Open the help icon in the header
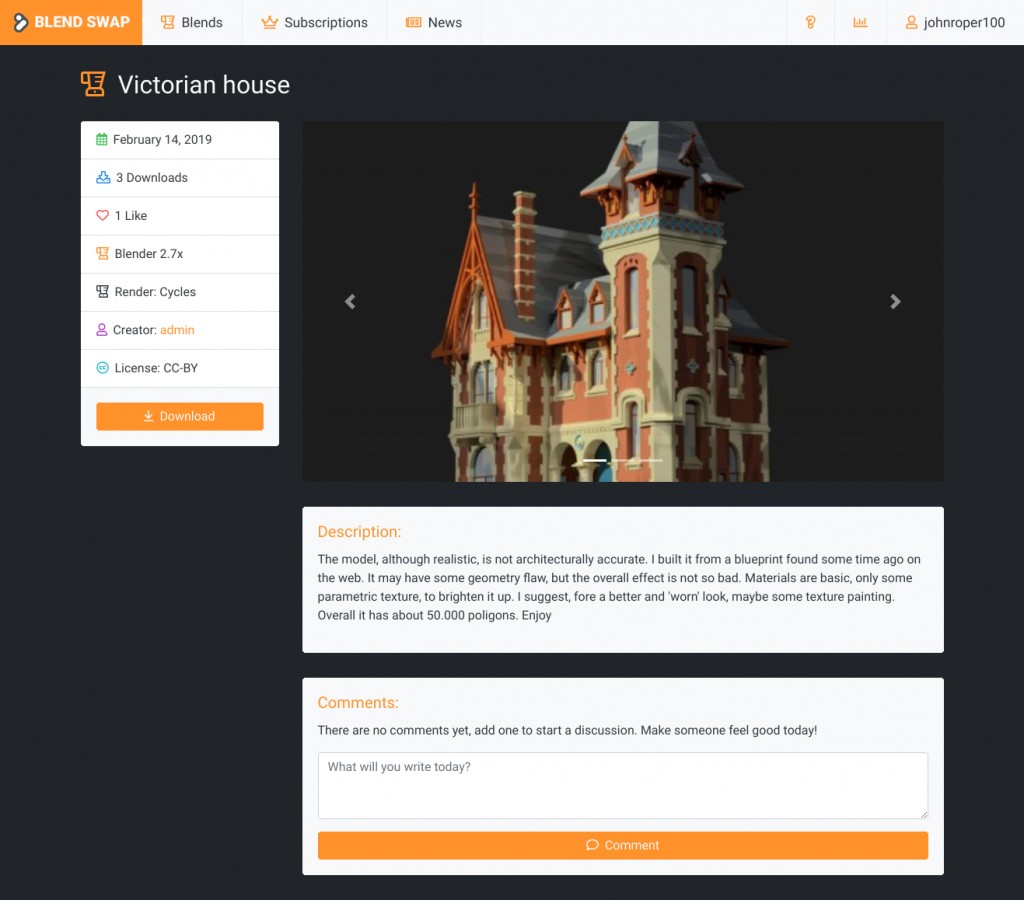 coord(810,22)
